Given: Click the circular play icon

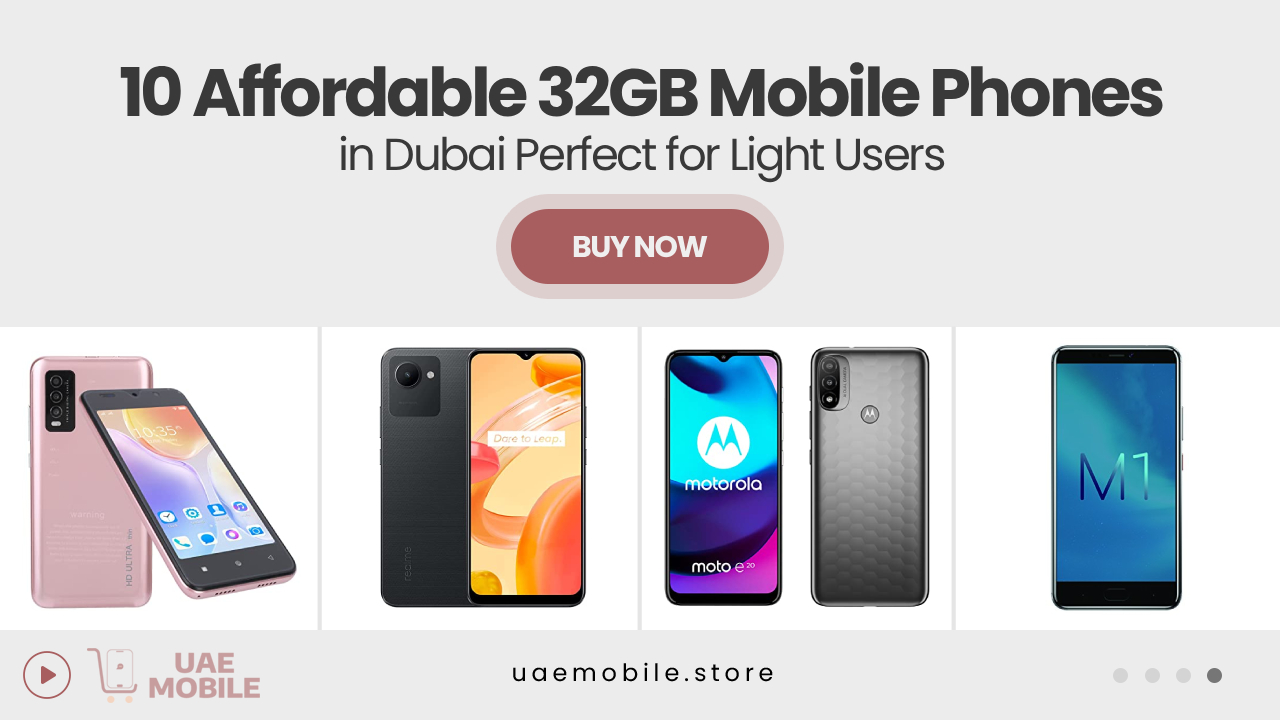Looking at the screenshot, I should (47, 675).
